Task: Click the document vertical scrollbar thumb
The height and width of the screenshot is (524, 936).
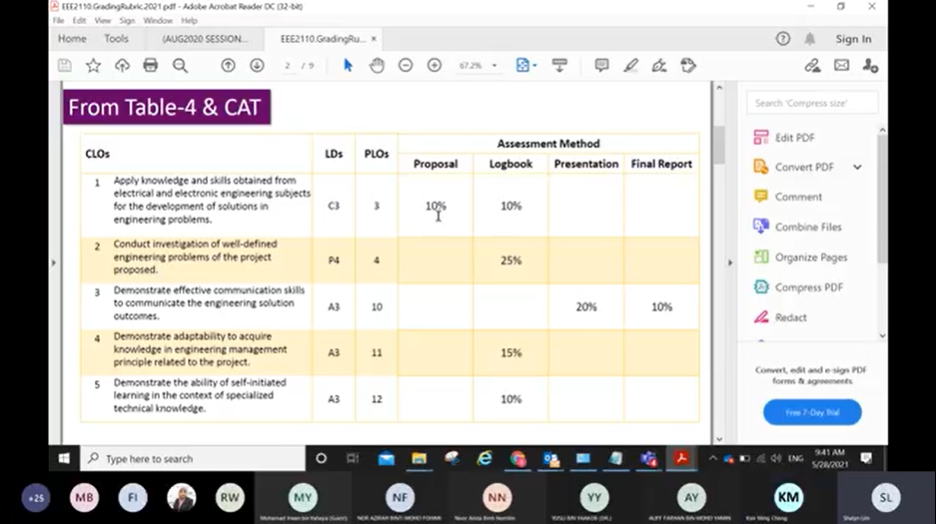Action: pyautogui.click(x=719, y=144)
